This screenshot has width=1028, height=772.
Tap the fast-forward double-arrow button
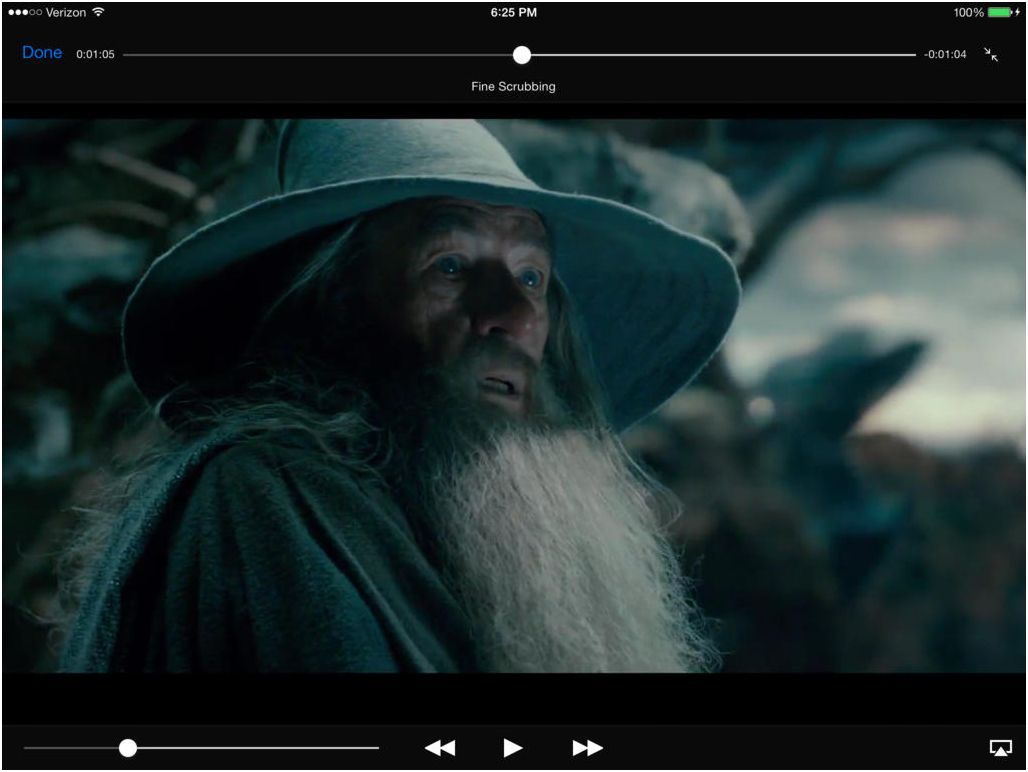click(x=587, y=748)
